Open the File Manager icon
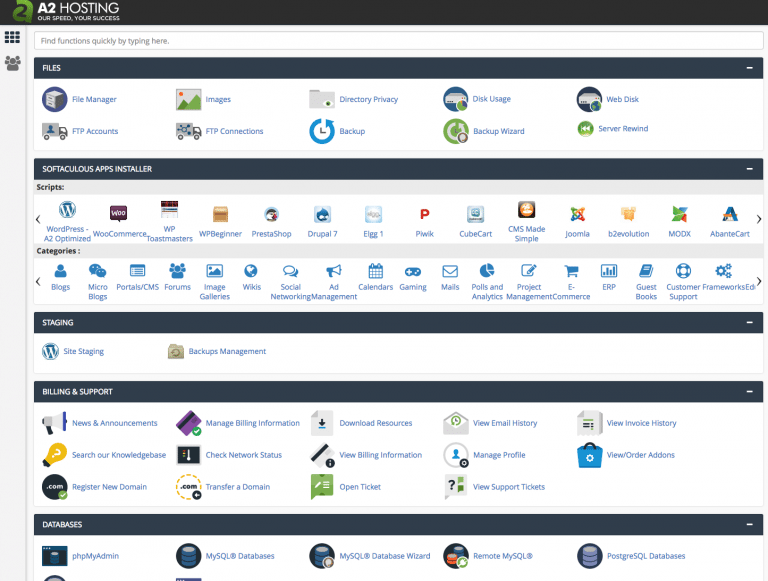This screenshot has height=581, width=768. pos(55,99)
